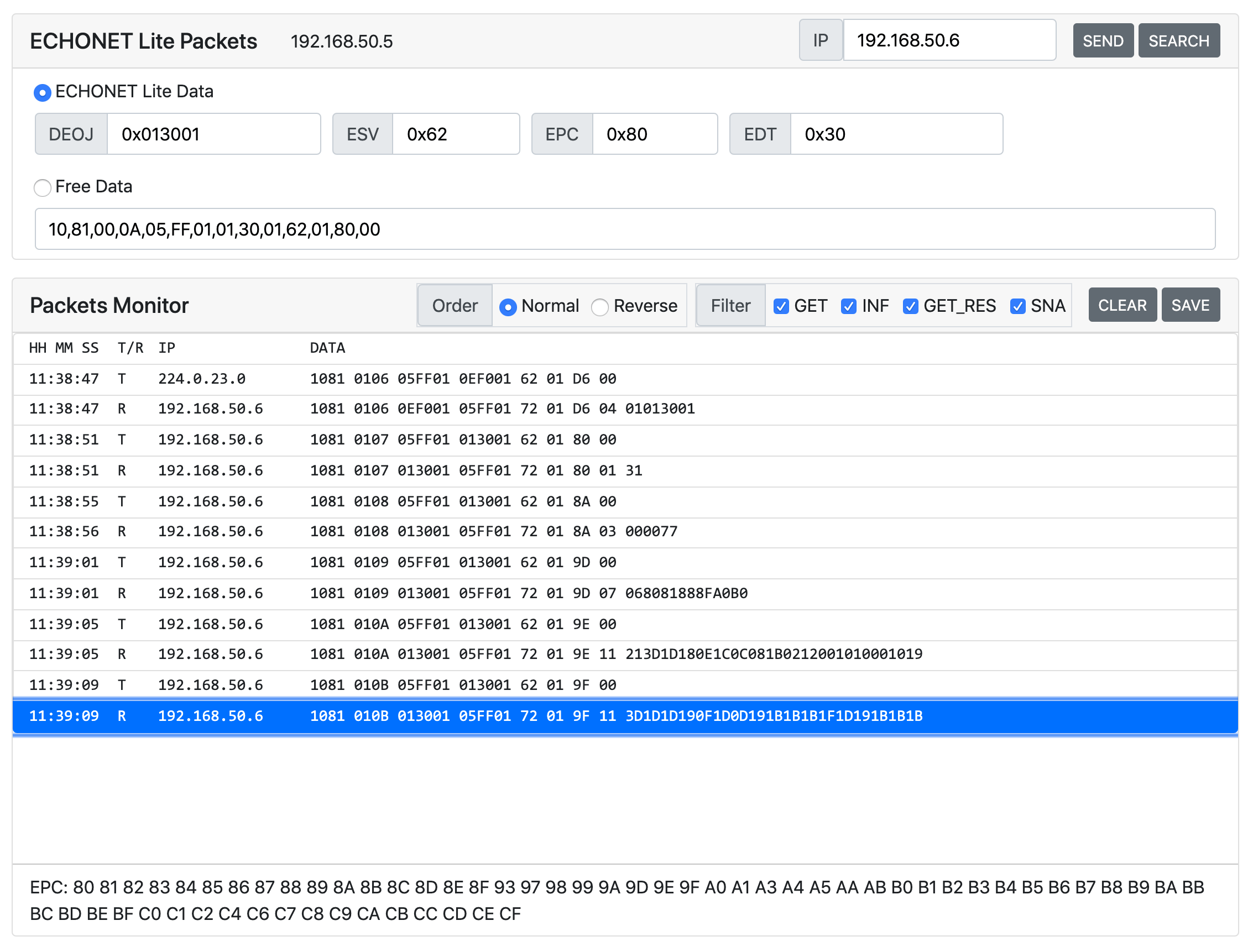Click the CLEAR packets button

[1121, 305]
